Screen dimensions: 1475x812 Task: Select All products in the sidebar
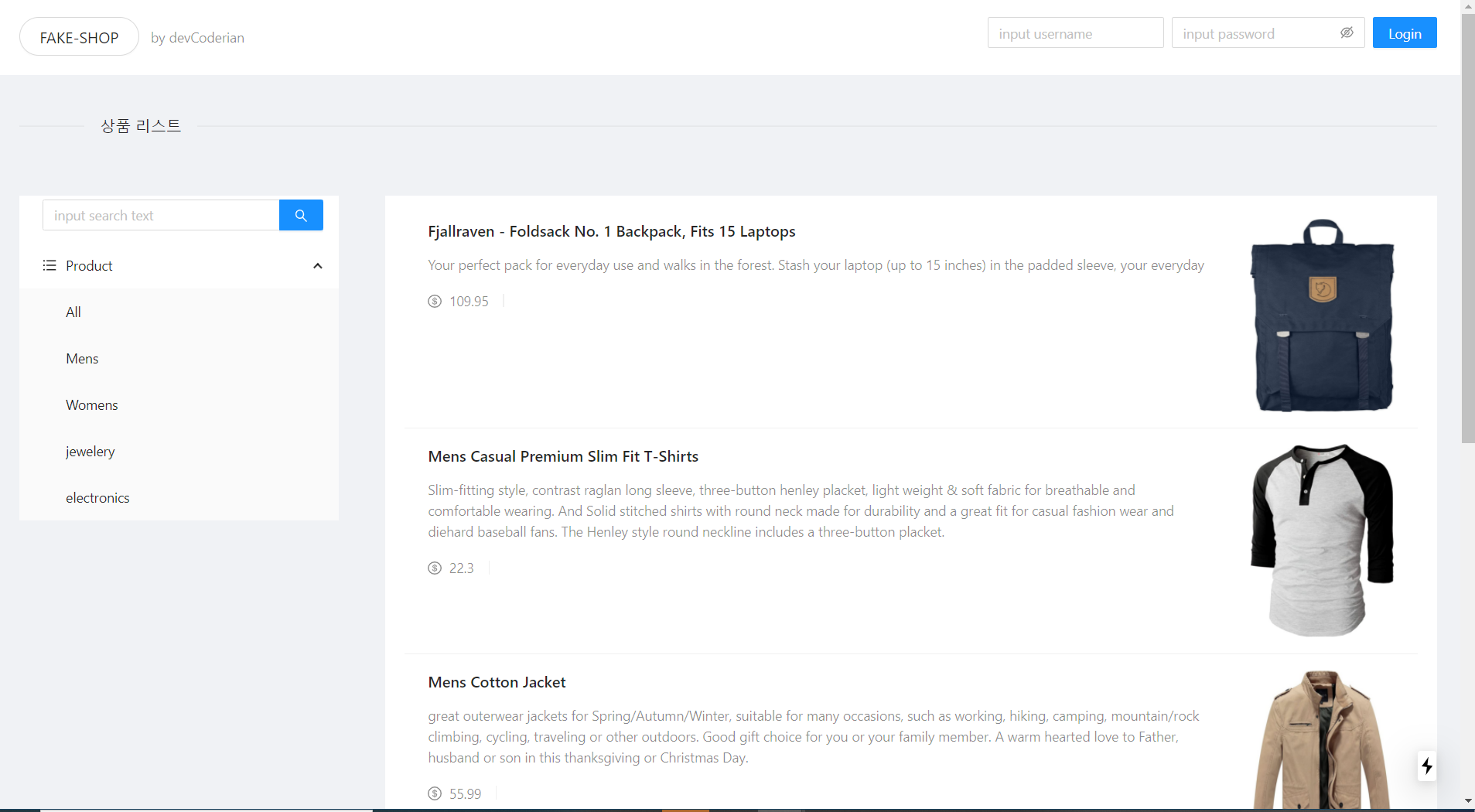73,312
